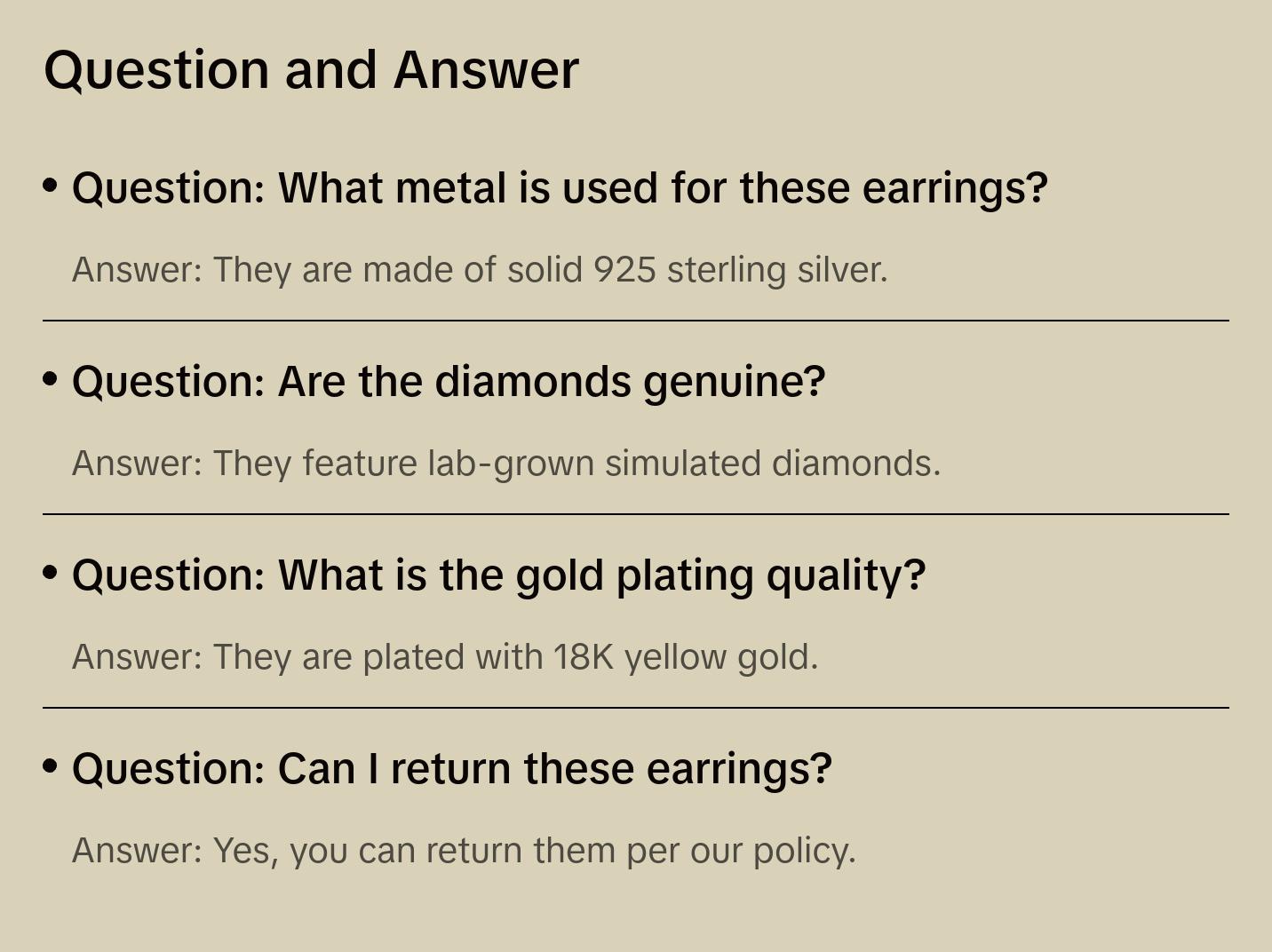This screenshot has height=952, width=1272.
Task: Select the "What is the gold plating quality?" question
Action: click(498, 575)
